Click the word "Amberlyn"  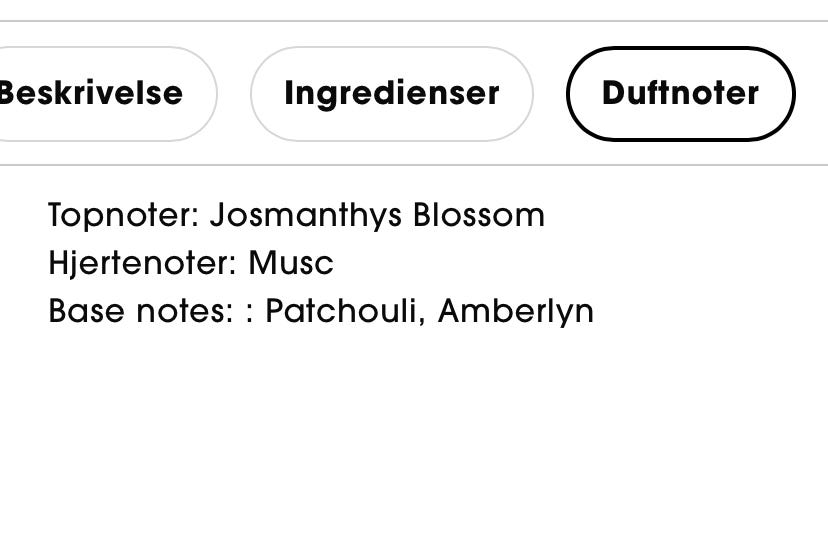(x=516, y=312)
